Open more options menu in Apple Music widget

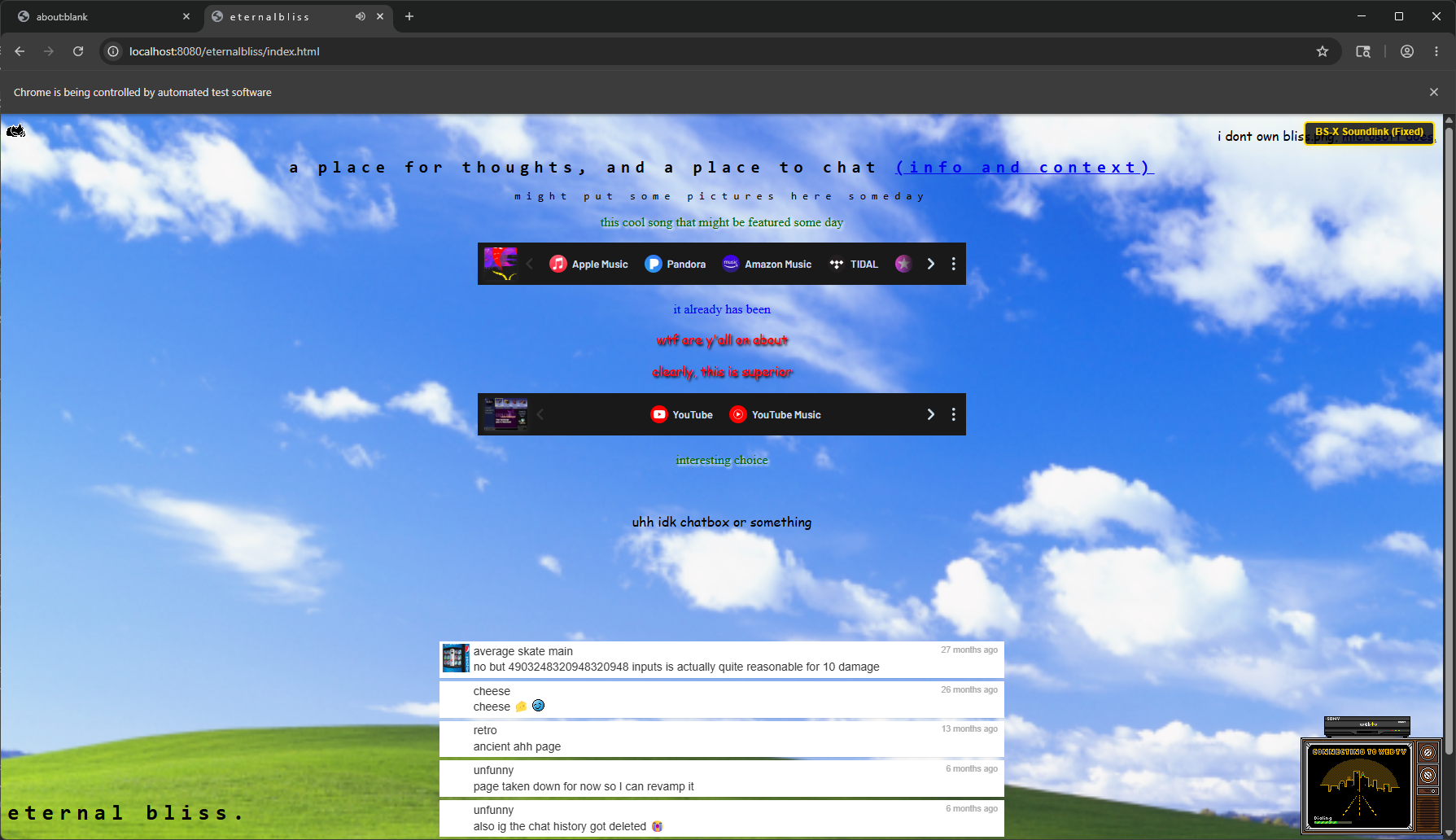tap(954, 264)
